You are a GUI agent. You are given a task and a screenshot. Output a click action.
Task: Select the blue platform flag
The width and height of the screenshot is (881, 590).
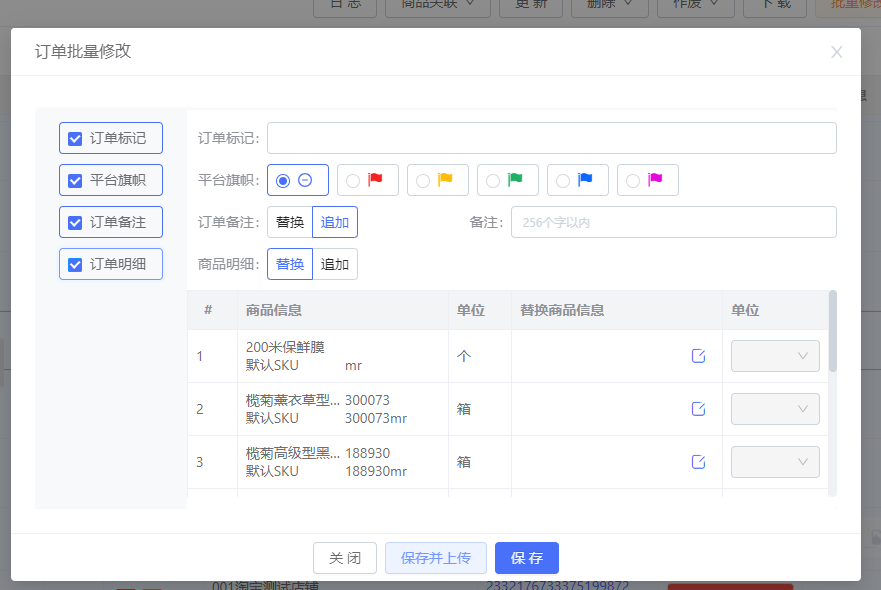578,180
